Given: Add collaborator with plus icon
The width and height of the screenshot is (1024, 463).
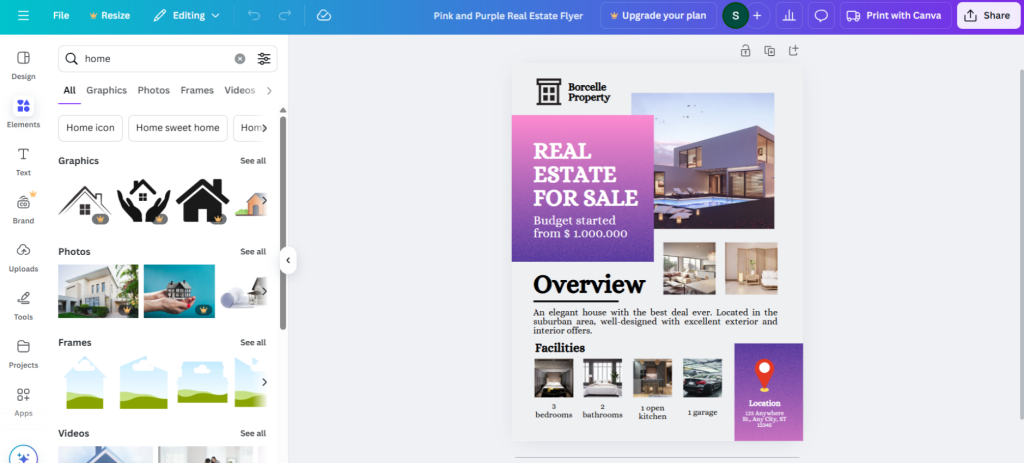Looking at the screenshot, I should 757,16.
